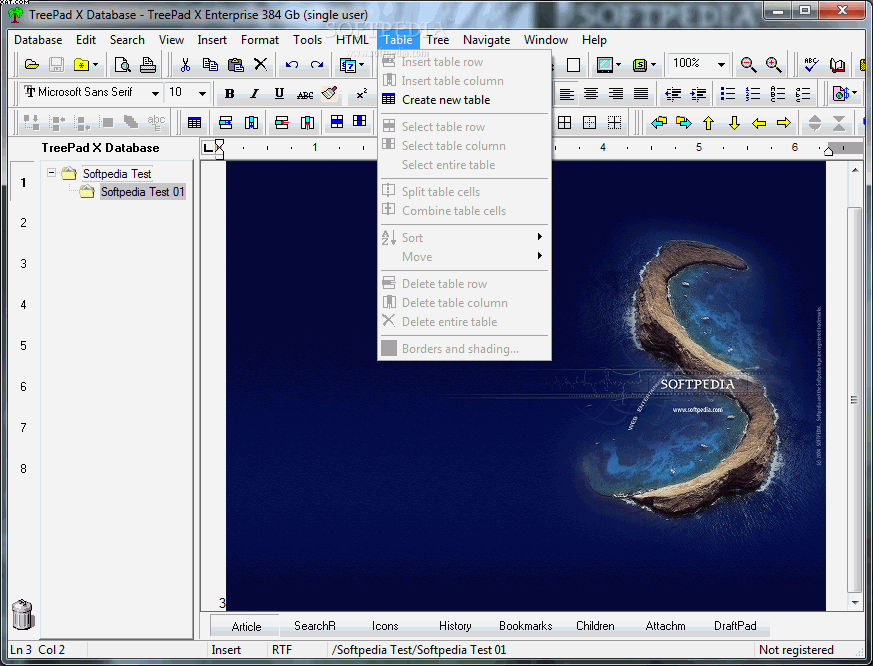Click the yellow right arrow icon
873x666 pixels.
(784, 123)
